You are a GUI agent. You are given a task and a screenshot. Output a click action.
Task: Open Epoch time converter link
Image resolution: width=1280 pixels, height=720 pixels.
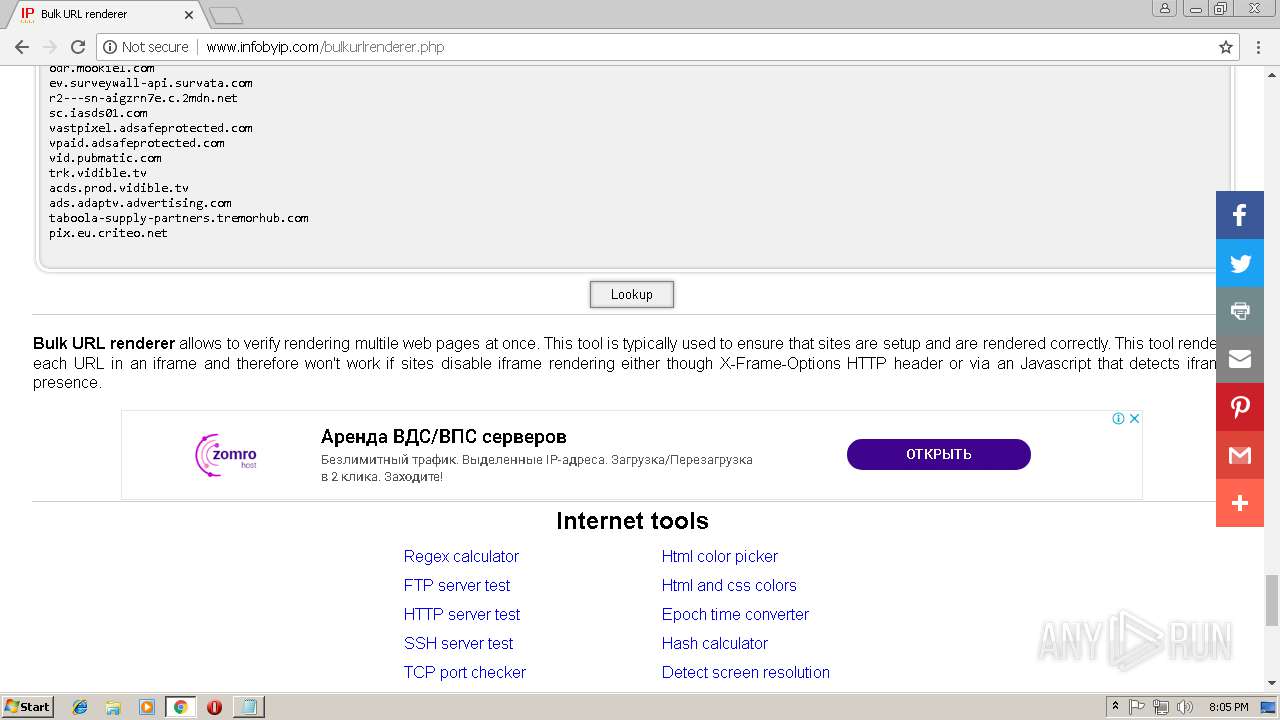point(735,614)
